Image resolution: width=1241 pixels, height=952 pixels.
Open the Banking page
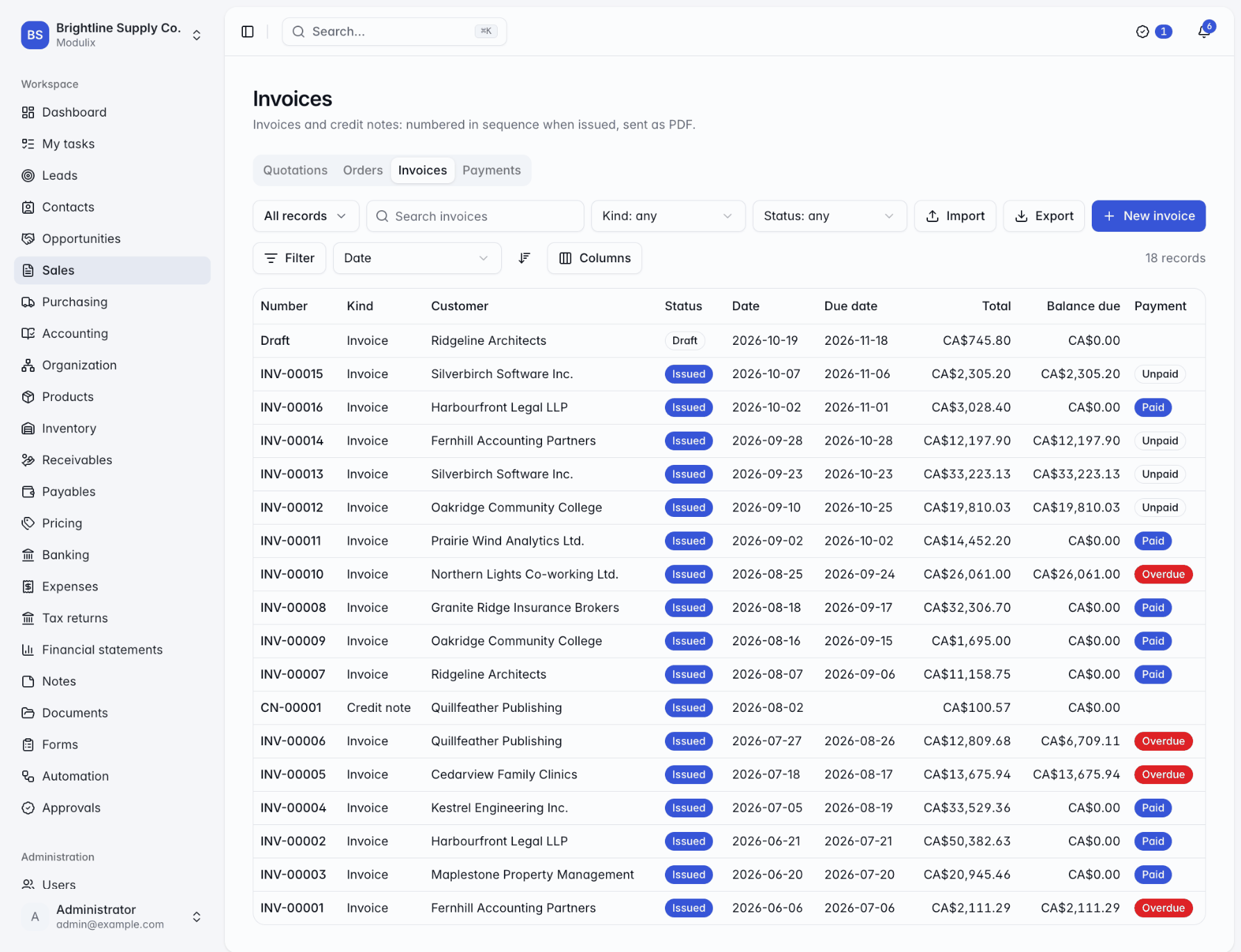click(x=112, y=554)
